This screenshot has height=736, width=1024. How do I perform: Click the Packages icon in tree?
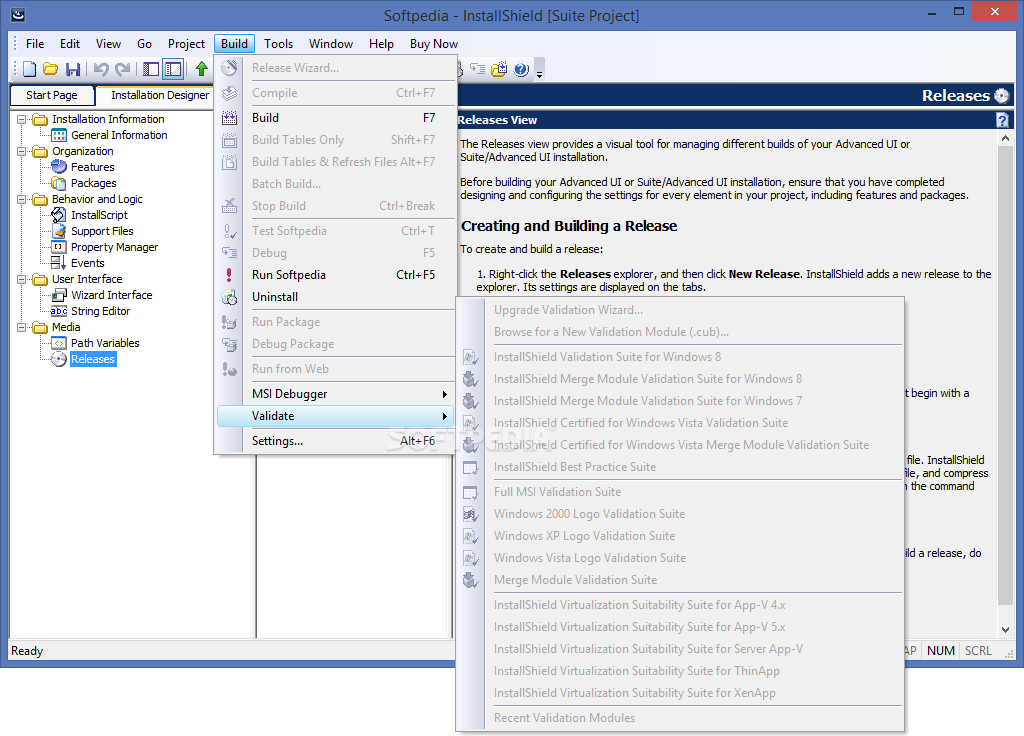pyautogui.click(x=59, y=184)
